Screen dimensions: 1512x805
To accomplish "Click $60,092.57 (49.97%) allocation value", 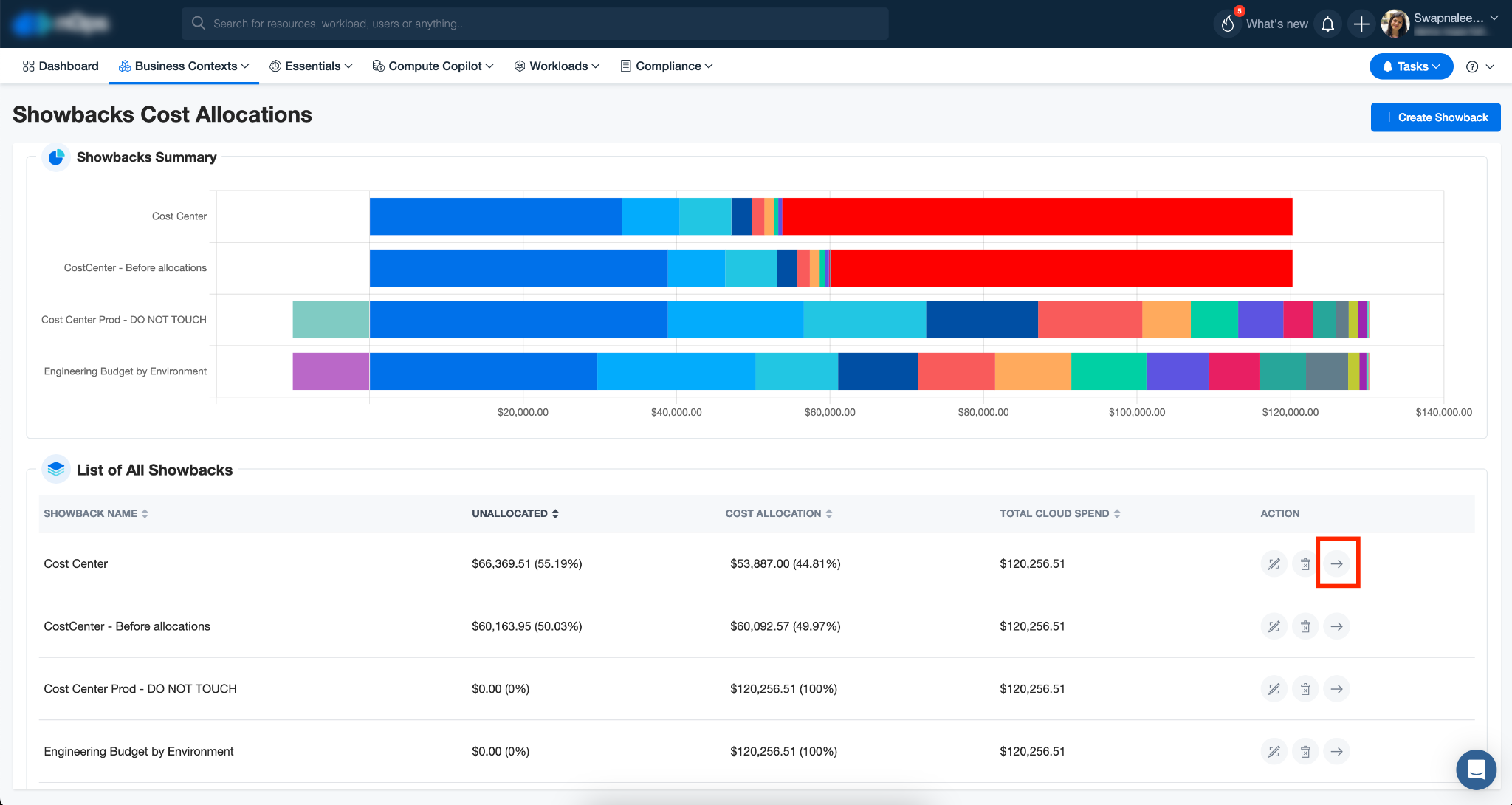I will (786, 626).
